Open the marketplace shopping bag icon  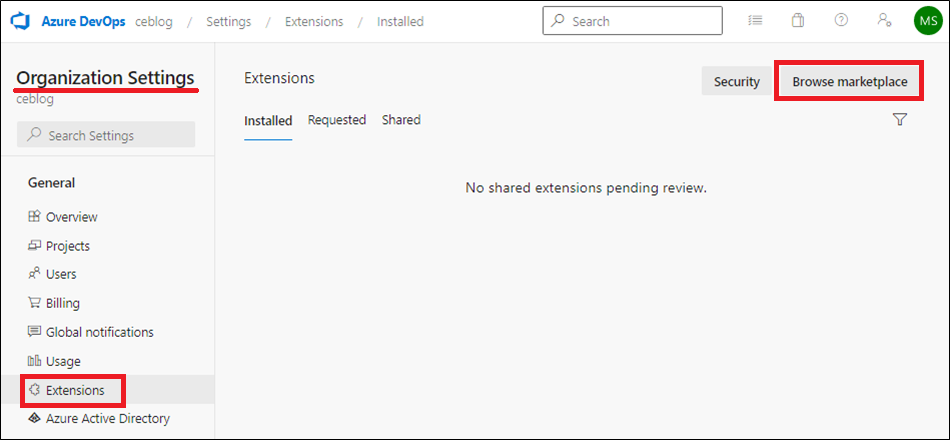tap(798, 21)
